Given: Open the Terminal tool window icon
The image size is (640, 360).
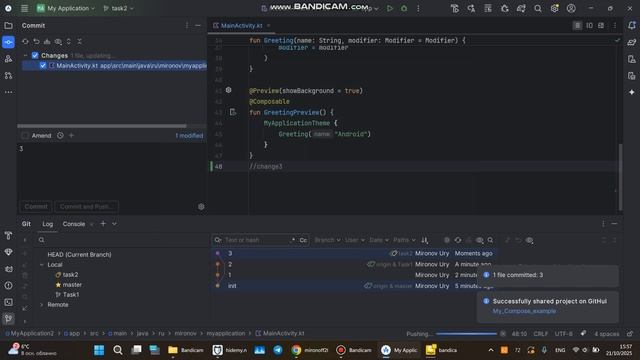Looking at the screenshot, I should coord(8,302).
